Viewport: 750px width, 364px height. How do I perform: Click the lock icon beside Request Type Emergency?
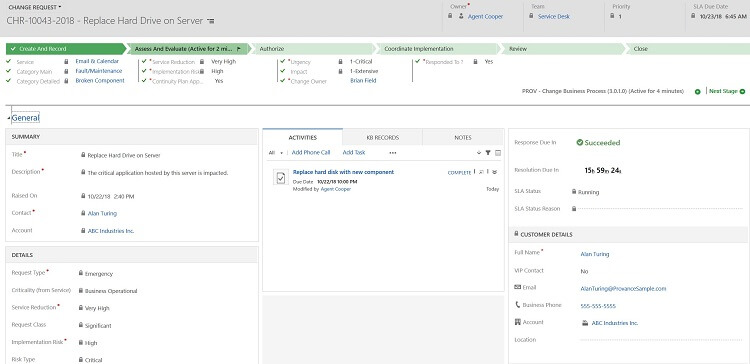[81, 273]
